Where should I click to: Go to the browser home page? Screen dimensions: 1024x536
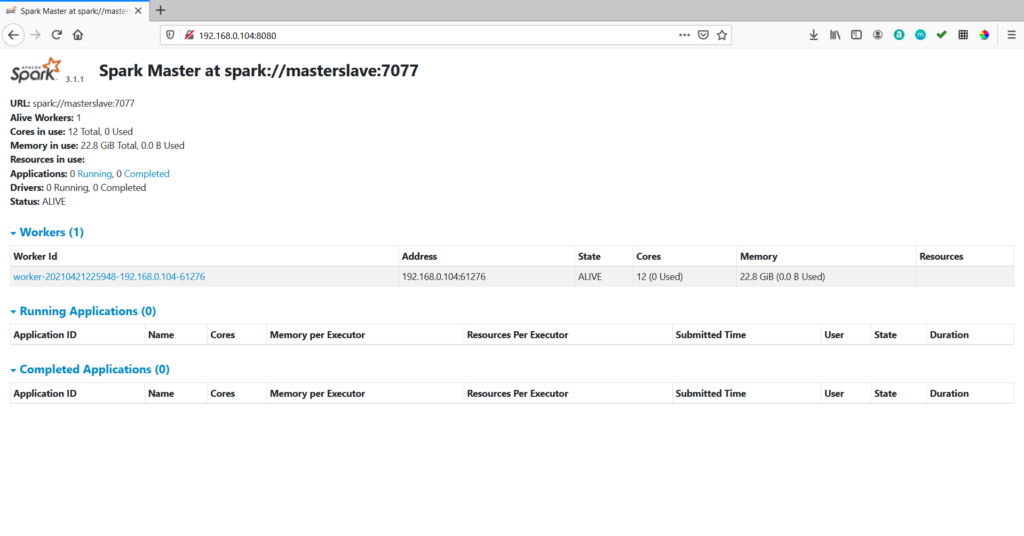coord(78,34)
